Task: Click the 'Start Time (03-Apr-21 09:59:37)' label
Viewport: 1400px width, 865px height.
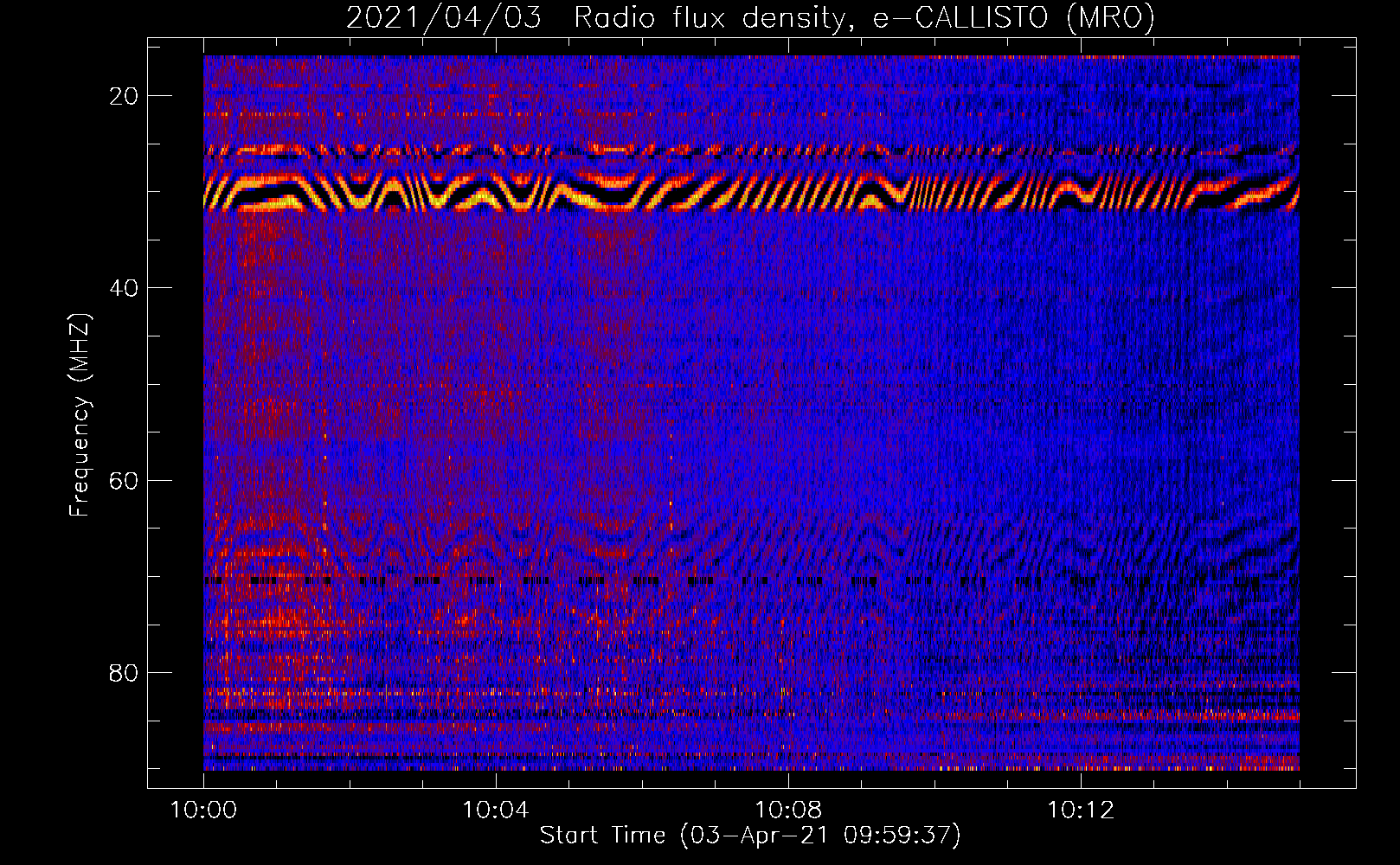Action: [750, 836]
